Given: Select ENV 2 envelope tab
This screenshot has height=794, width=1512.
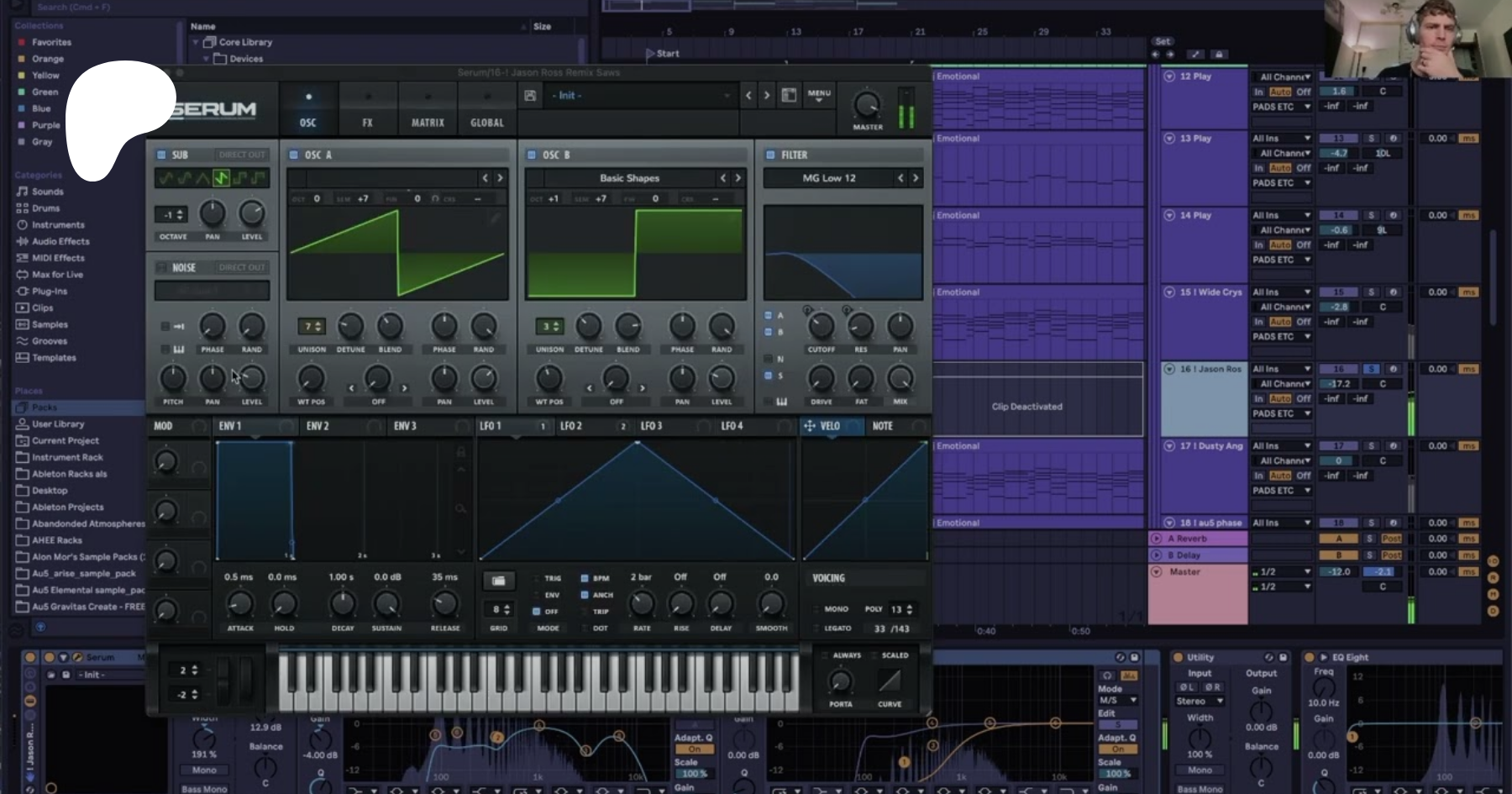Looking at the screenshot, I should [x=318, y=426].
